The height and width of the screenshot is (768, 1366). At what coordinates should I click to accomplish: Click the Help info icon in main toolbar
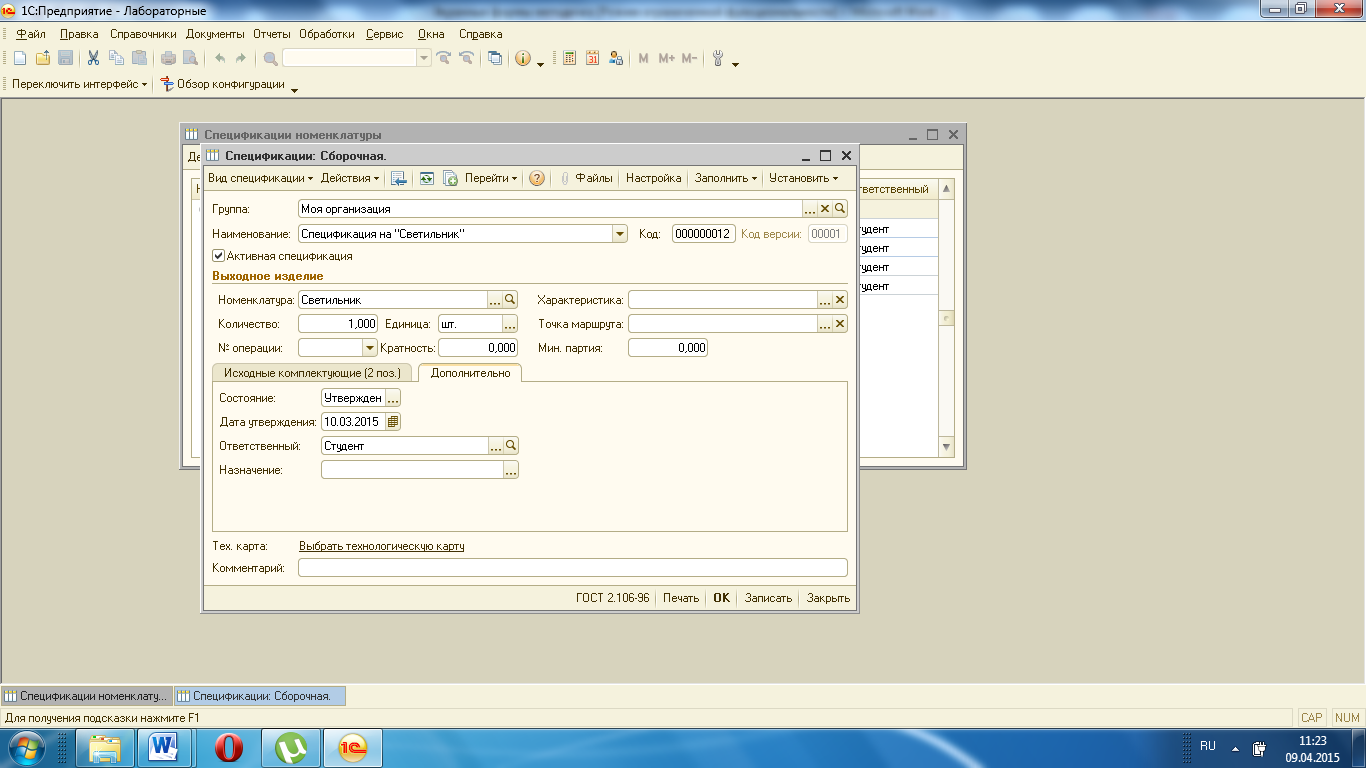tap(523, 58)
